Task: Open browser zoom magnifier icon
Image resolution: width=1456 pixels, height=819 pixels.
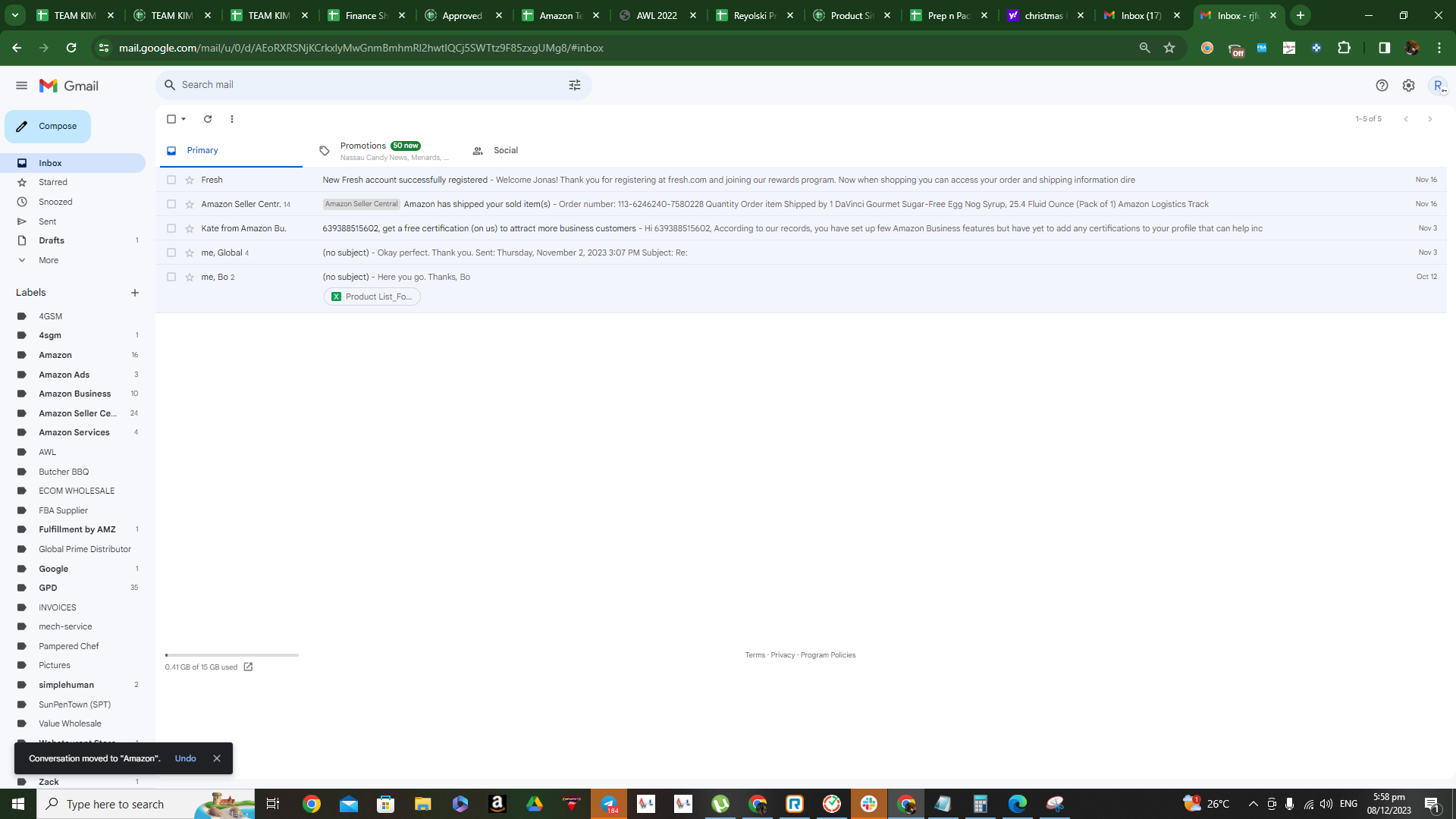Action: coord(1144,48)
